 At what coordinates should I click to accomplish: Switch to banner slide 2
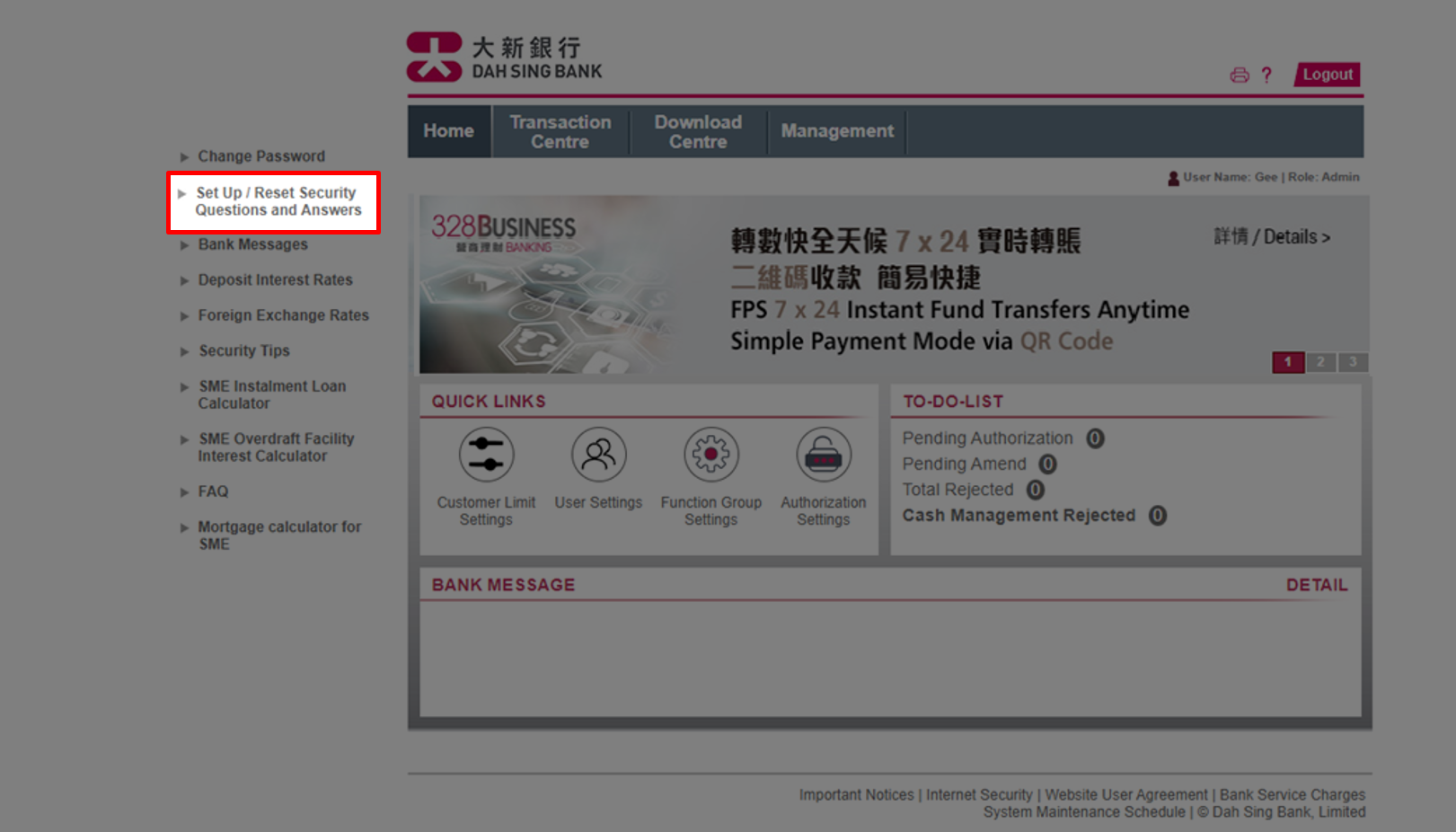pos(1319,362)
